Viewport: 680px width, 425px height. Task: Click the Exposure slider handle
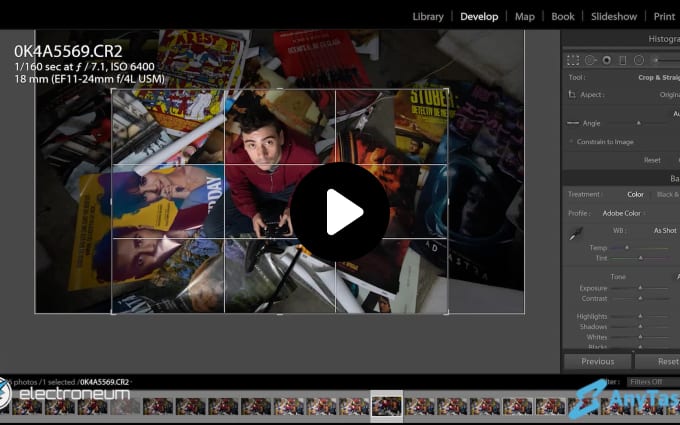point(640,288)
